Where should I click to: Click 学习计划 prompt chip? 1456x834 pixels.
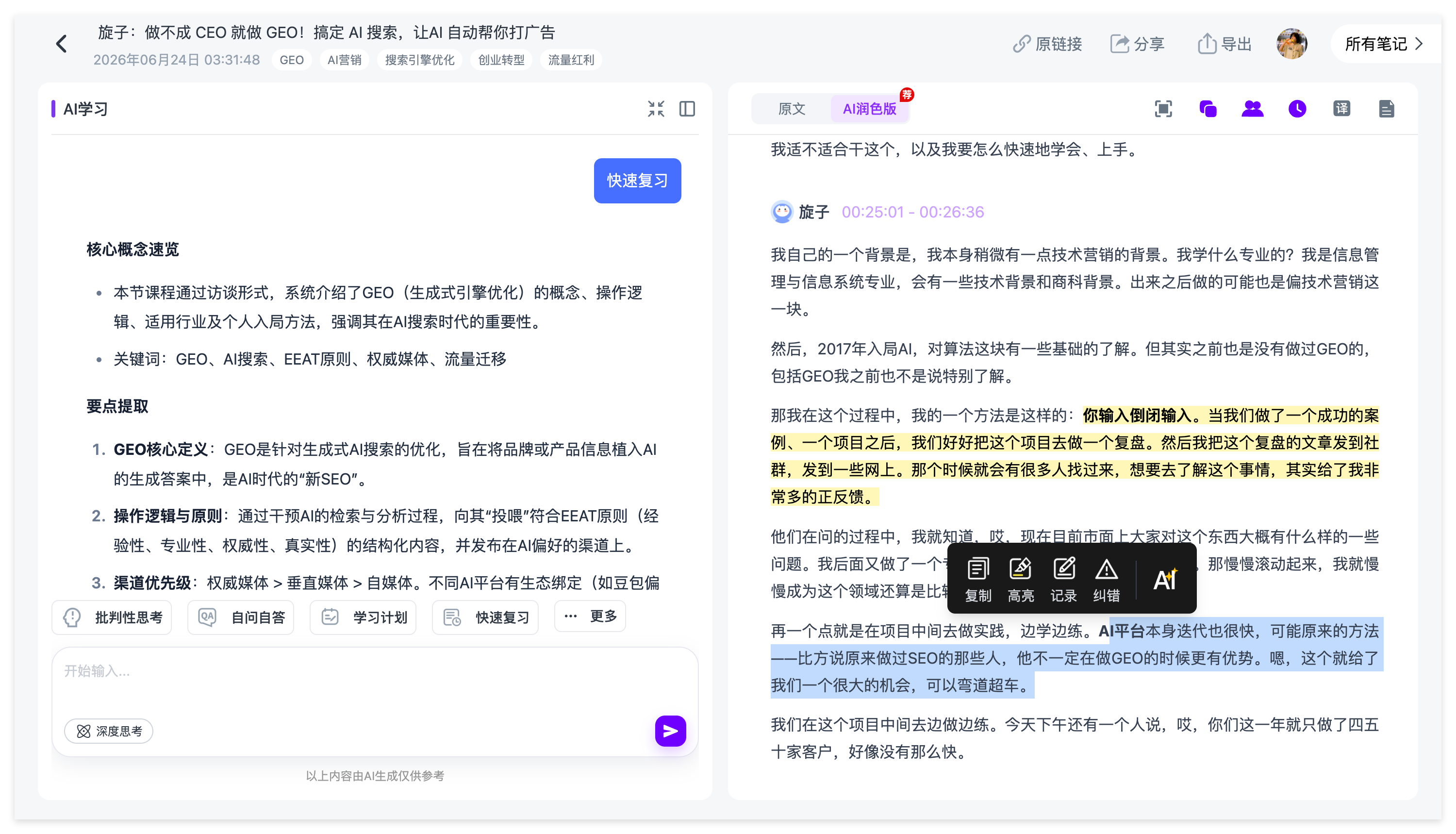(363, 617)
